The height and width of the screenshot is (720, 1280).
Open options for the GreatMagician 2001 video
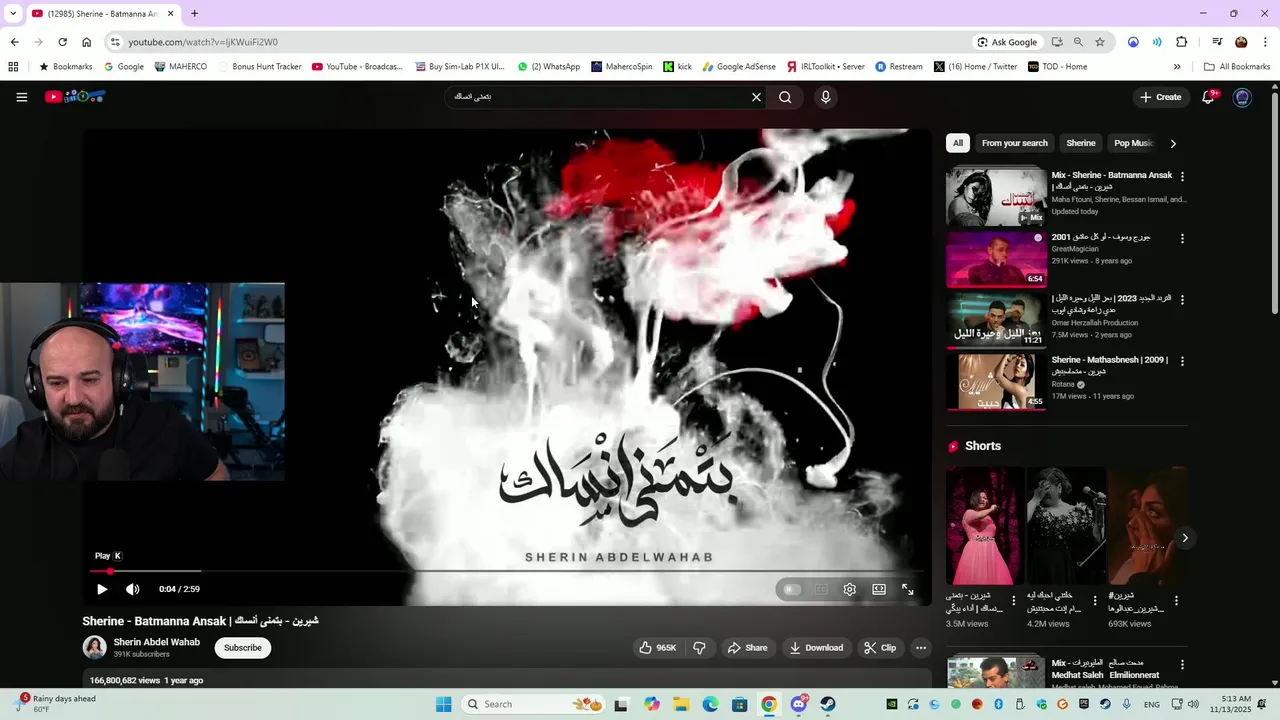pos(1182,239)
